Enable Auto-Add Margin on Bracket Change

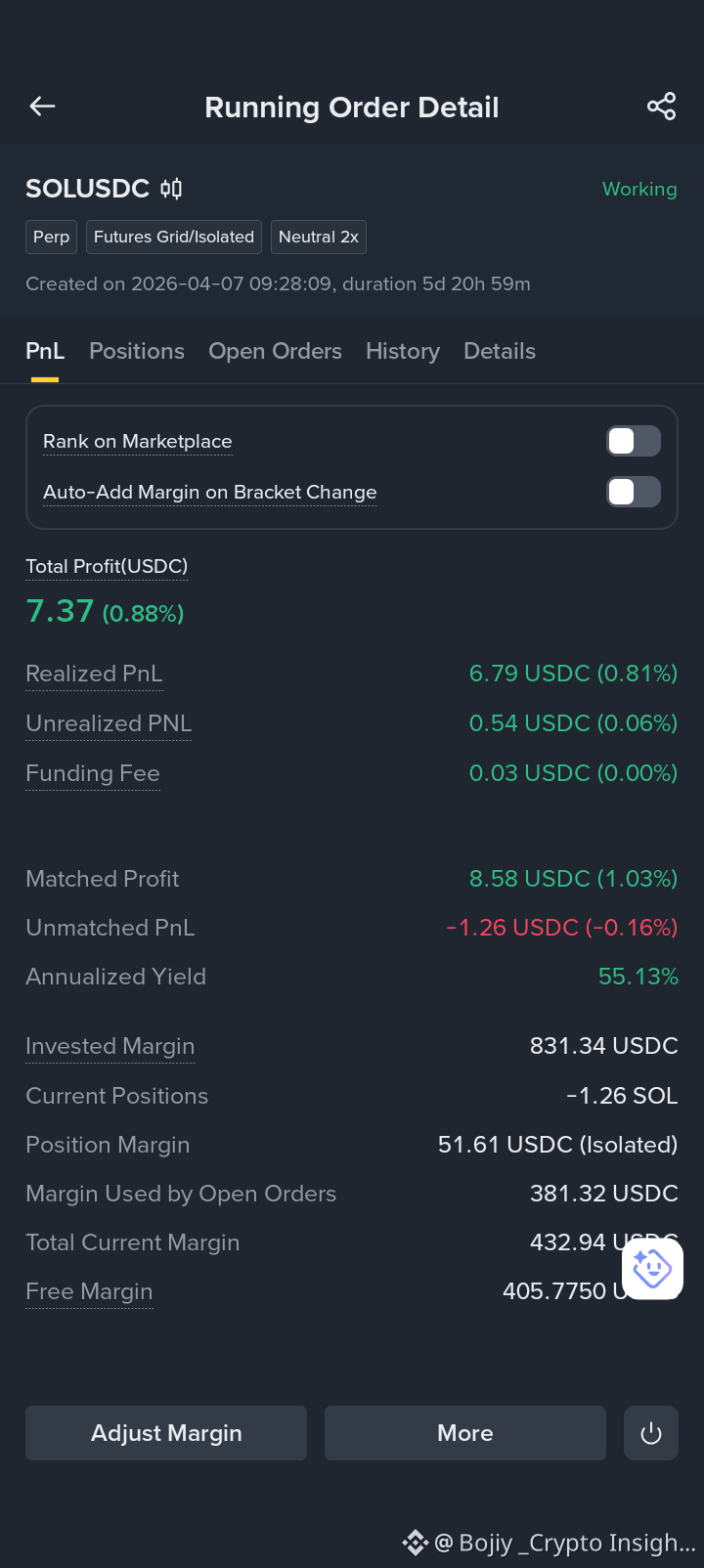click(634, 492)
